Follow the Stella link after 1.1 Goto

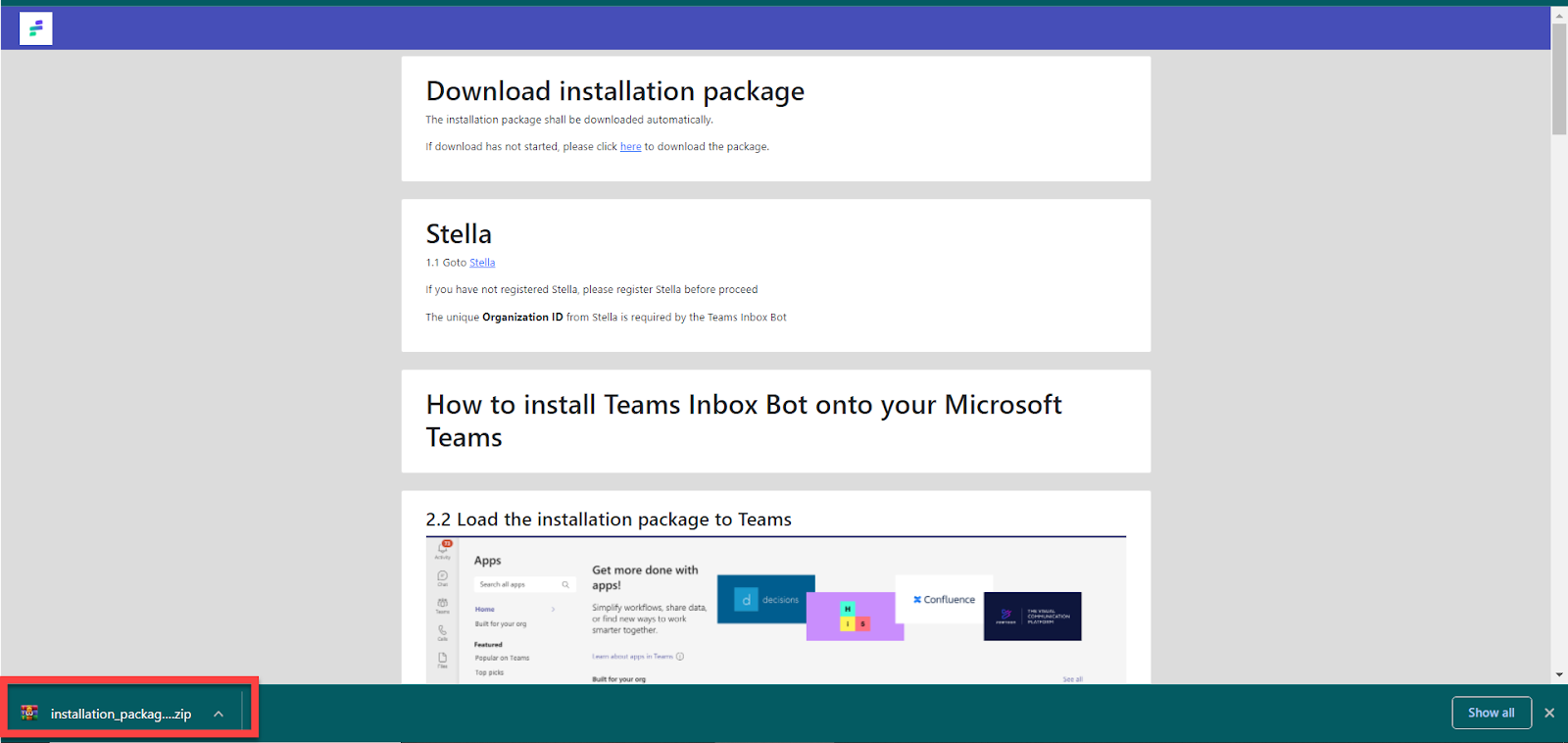482,263
